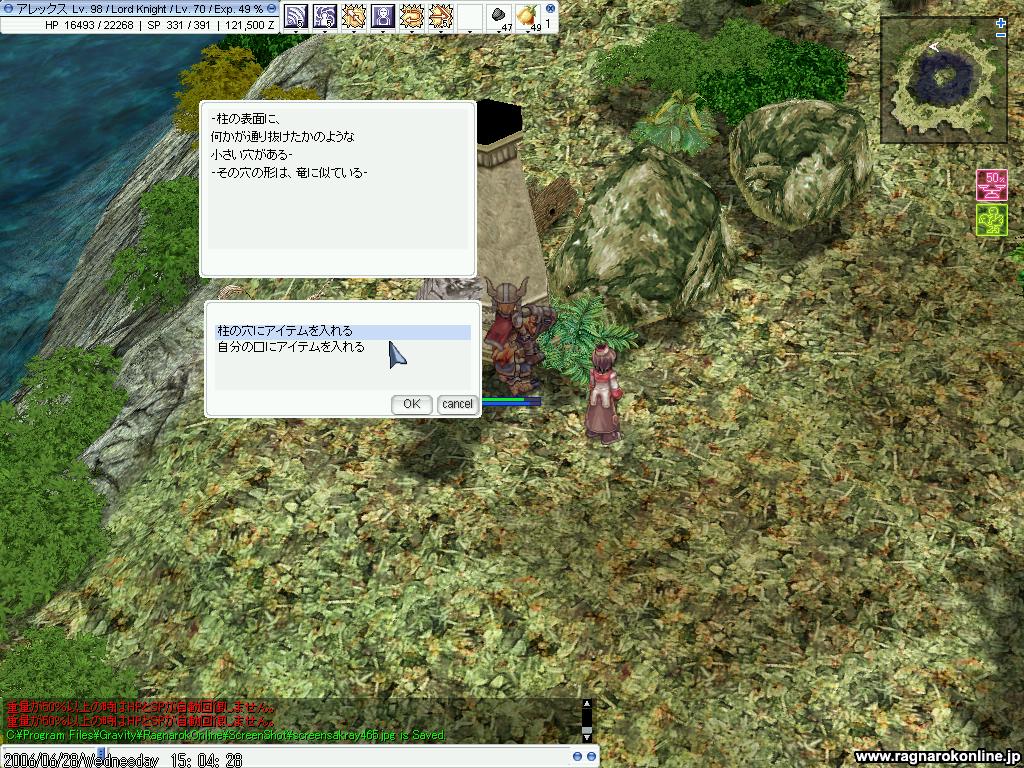Viewport: 1024px width, 768px height.
Task: Toggle the hotkey bar's blue round button
Action: click(x=550, y=9)
